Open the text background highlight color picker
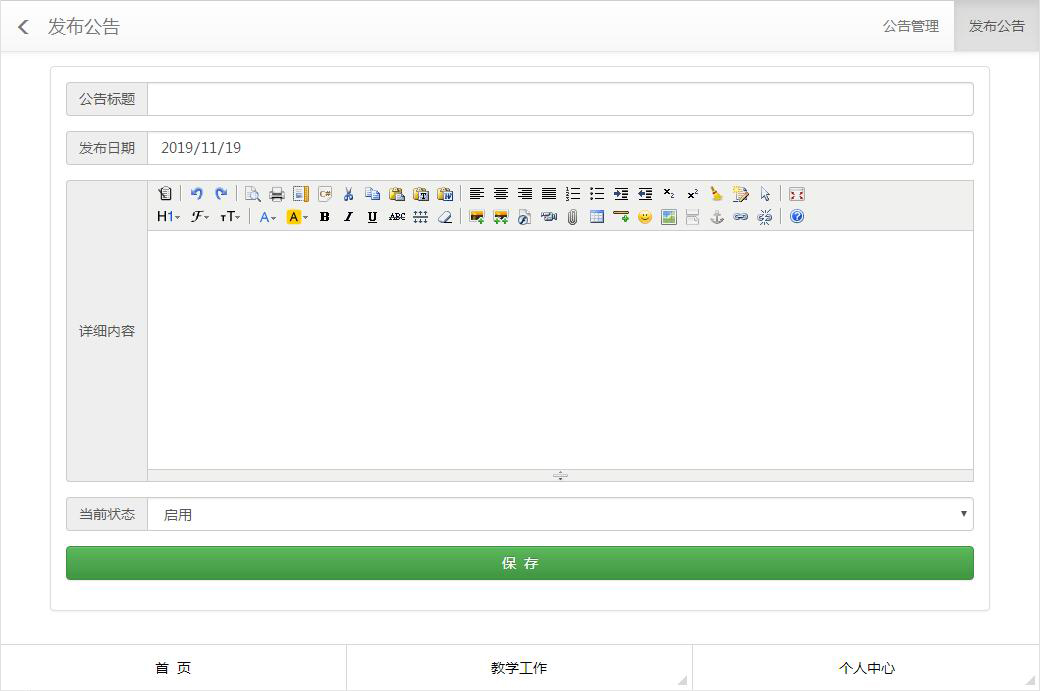 click(x=297, y=217)
